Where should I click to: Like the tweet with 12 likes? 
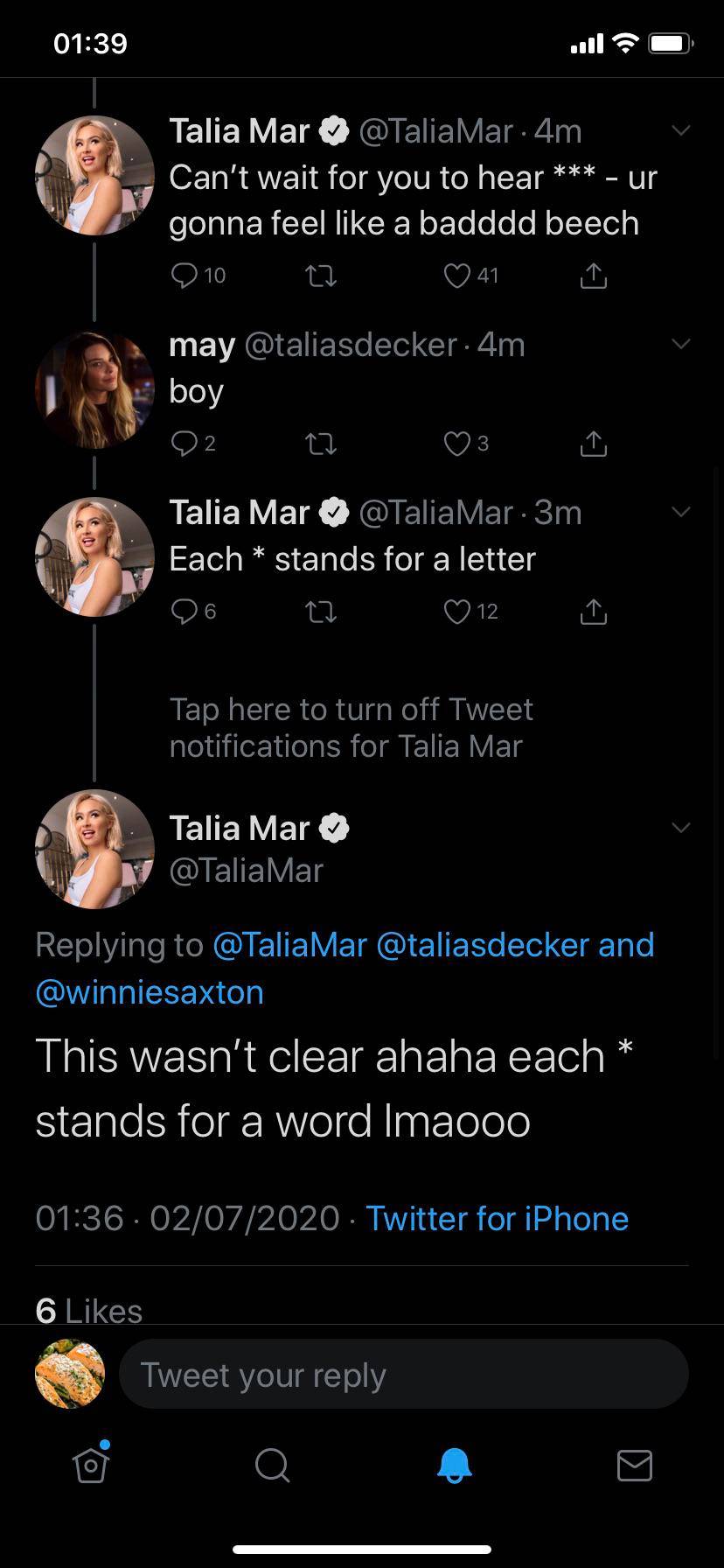pyautogui.click(x=457, y=612)
